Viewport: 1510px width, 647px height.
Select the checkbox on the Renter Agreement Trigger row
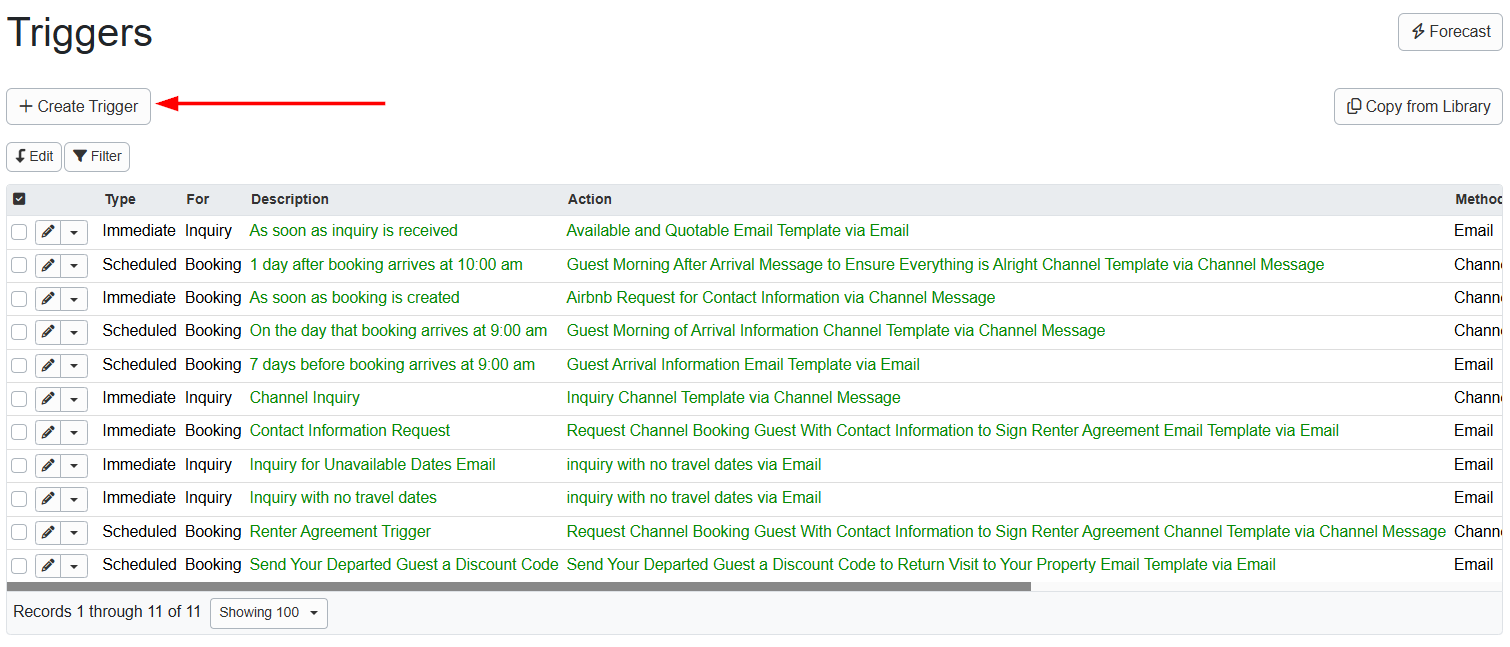(18, 531)
